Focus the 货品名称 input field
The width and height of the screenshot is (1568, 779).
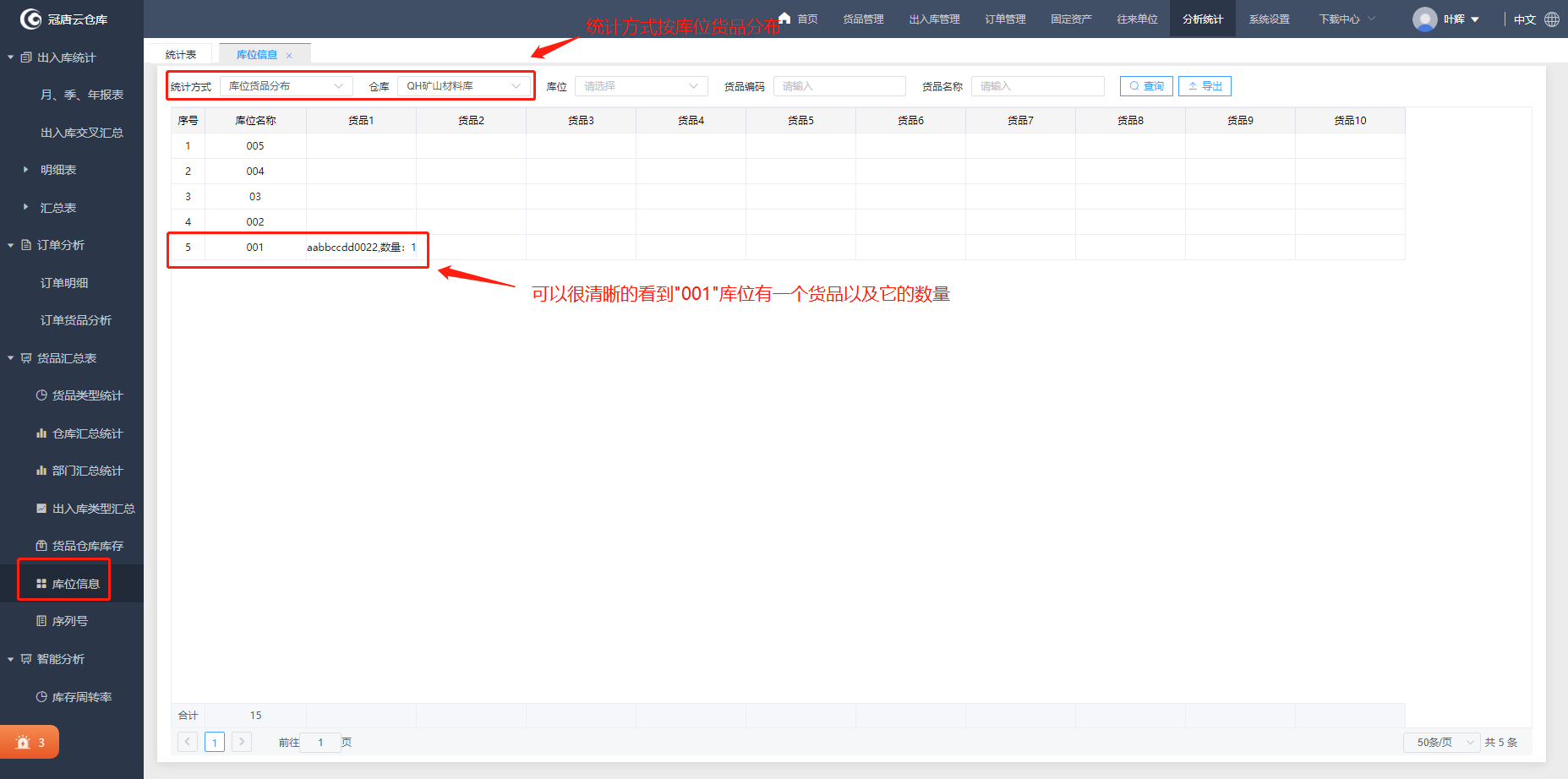(1038, 86)
